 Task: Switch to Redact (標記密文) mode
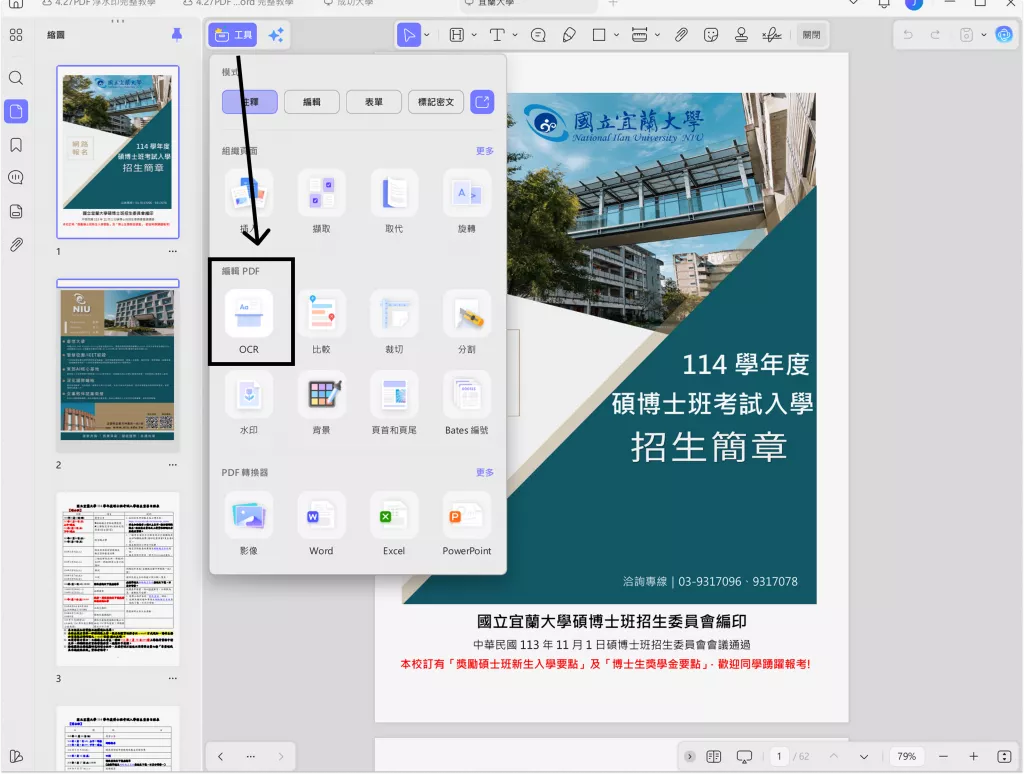pyautogui.click(x=436, y=102)
